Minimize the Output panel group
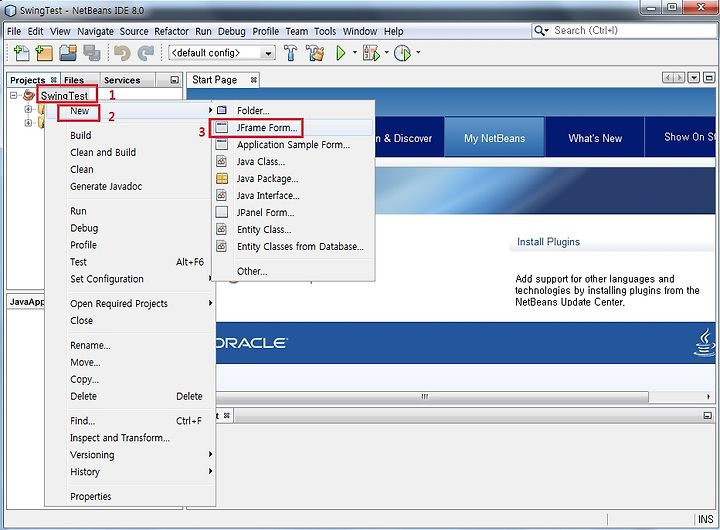 tap(708, 416)
